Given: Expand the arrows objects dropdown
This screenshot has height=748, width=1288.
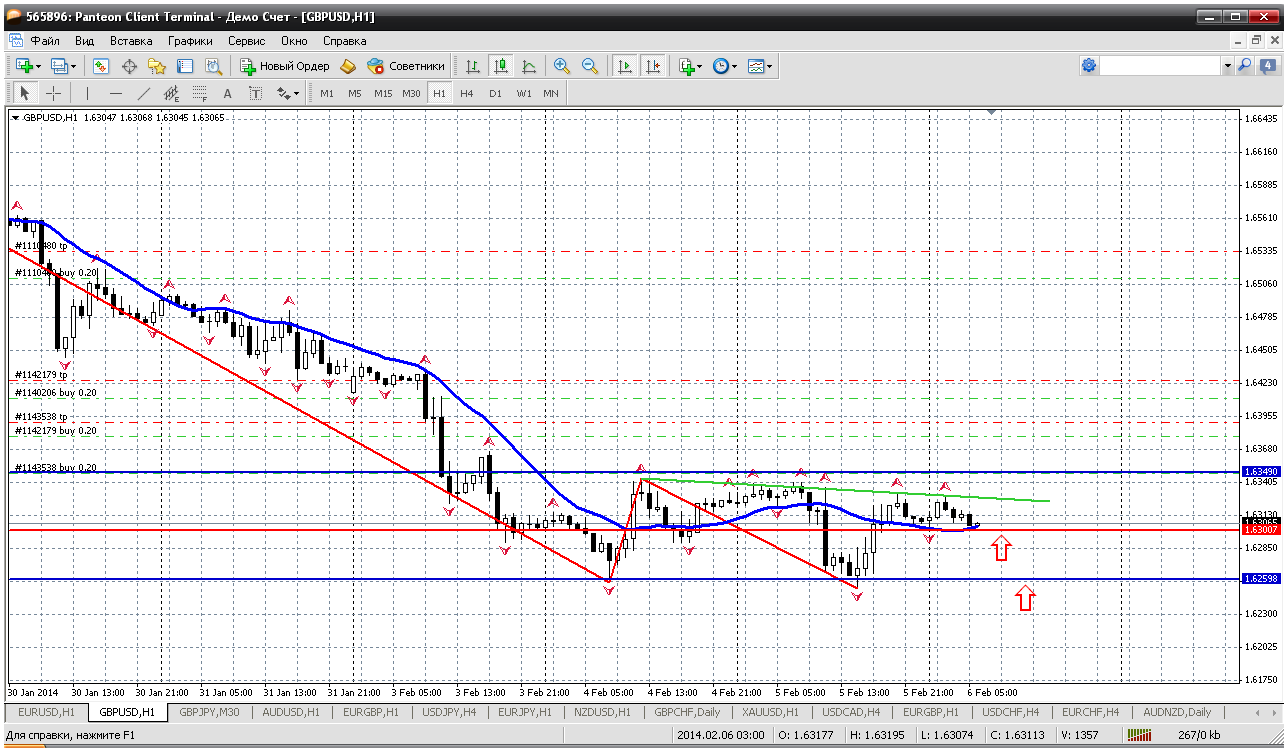Looking at the screenshot, I should pos(296,93).
